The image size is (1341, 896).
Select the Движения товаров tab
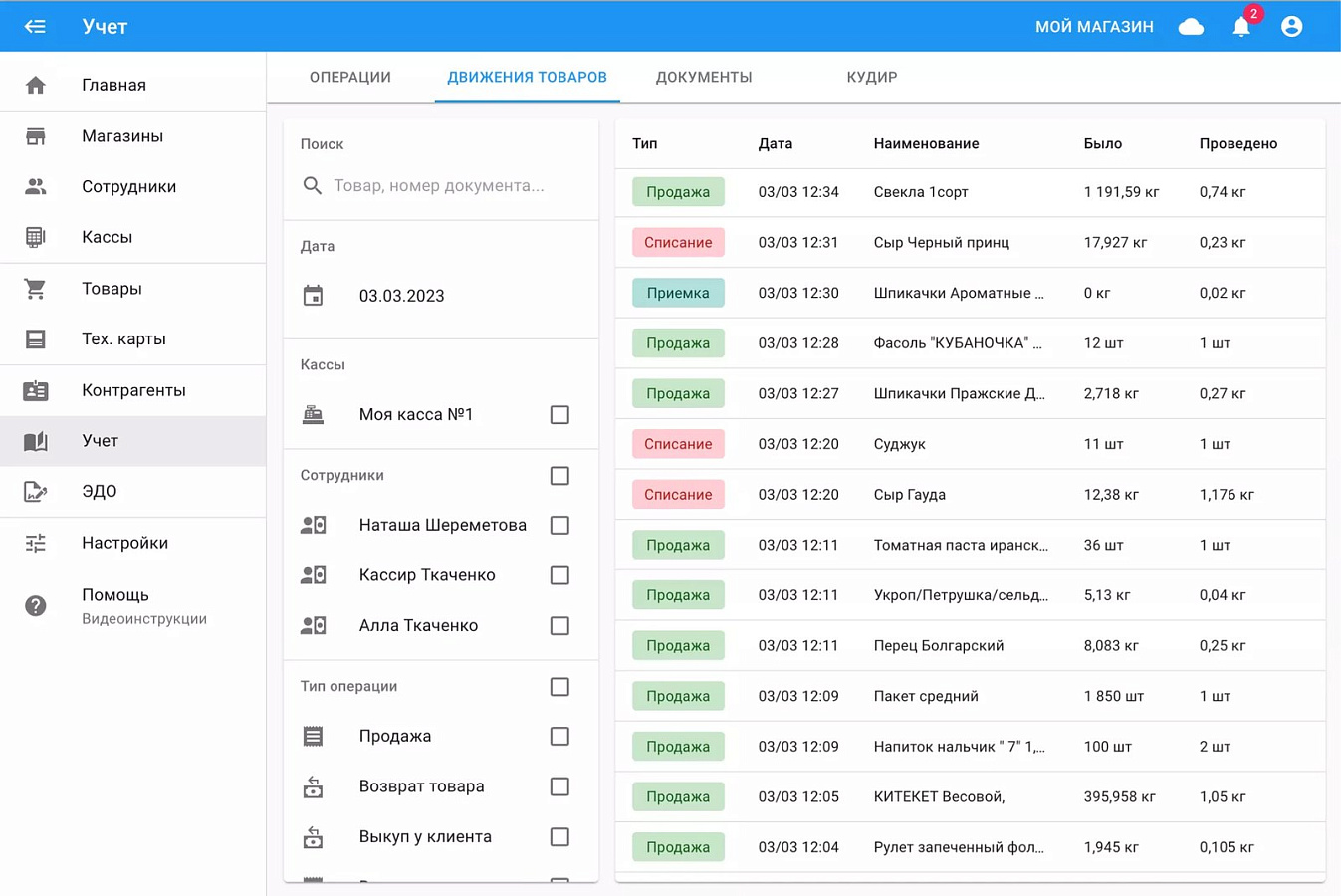tap(527, 78)
